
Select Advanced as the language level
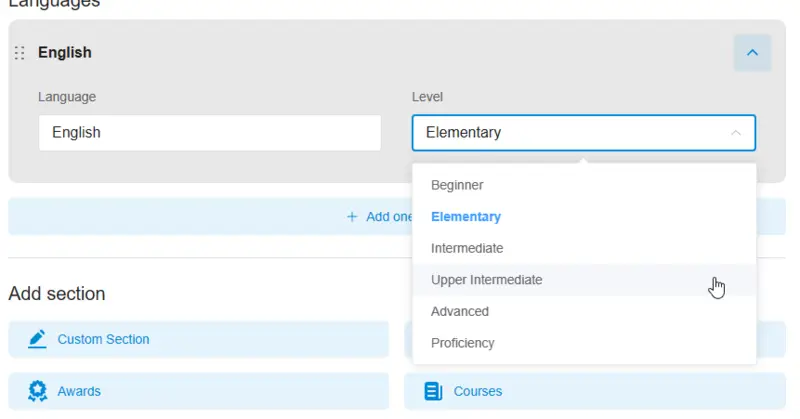pyautogui.click(x=460, y=311)
